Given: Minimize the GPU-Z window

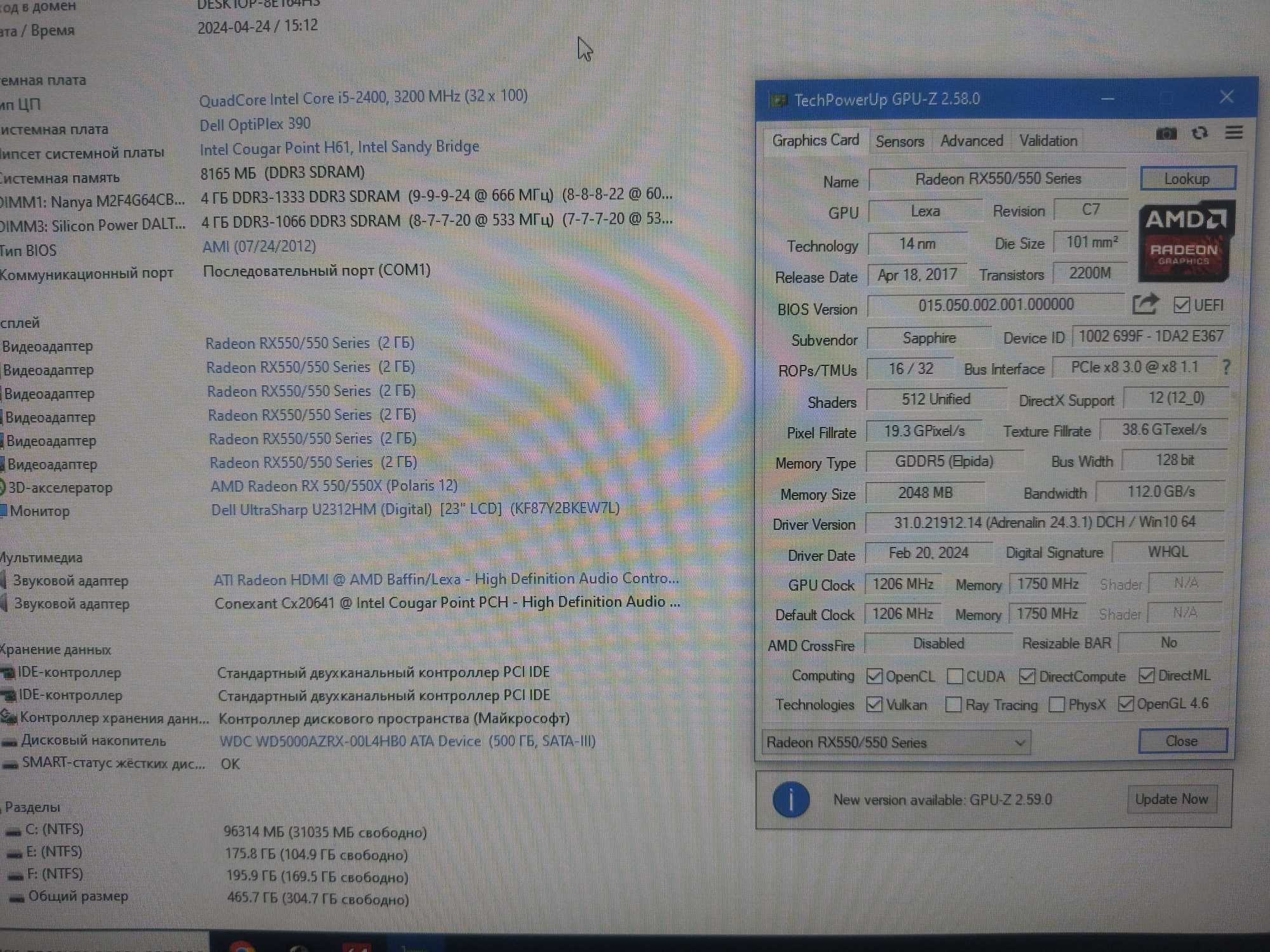Looking at the screenshot, I should (x=1107, y=99).
